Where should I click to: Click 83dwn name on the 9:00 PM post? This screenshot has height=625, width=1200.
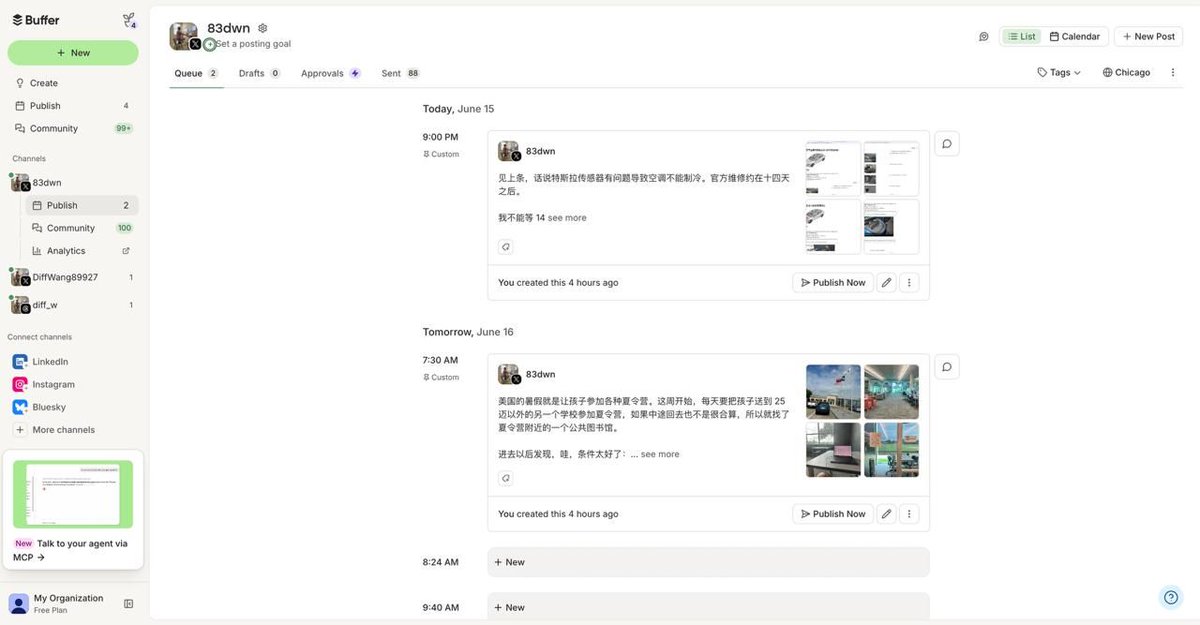(x=540, y=151)
